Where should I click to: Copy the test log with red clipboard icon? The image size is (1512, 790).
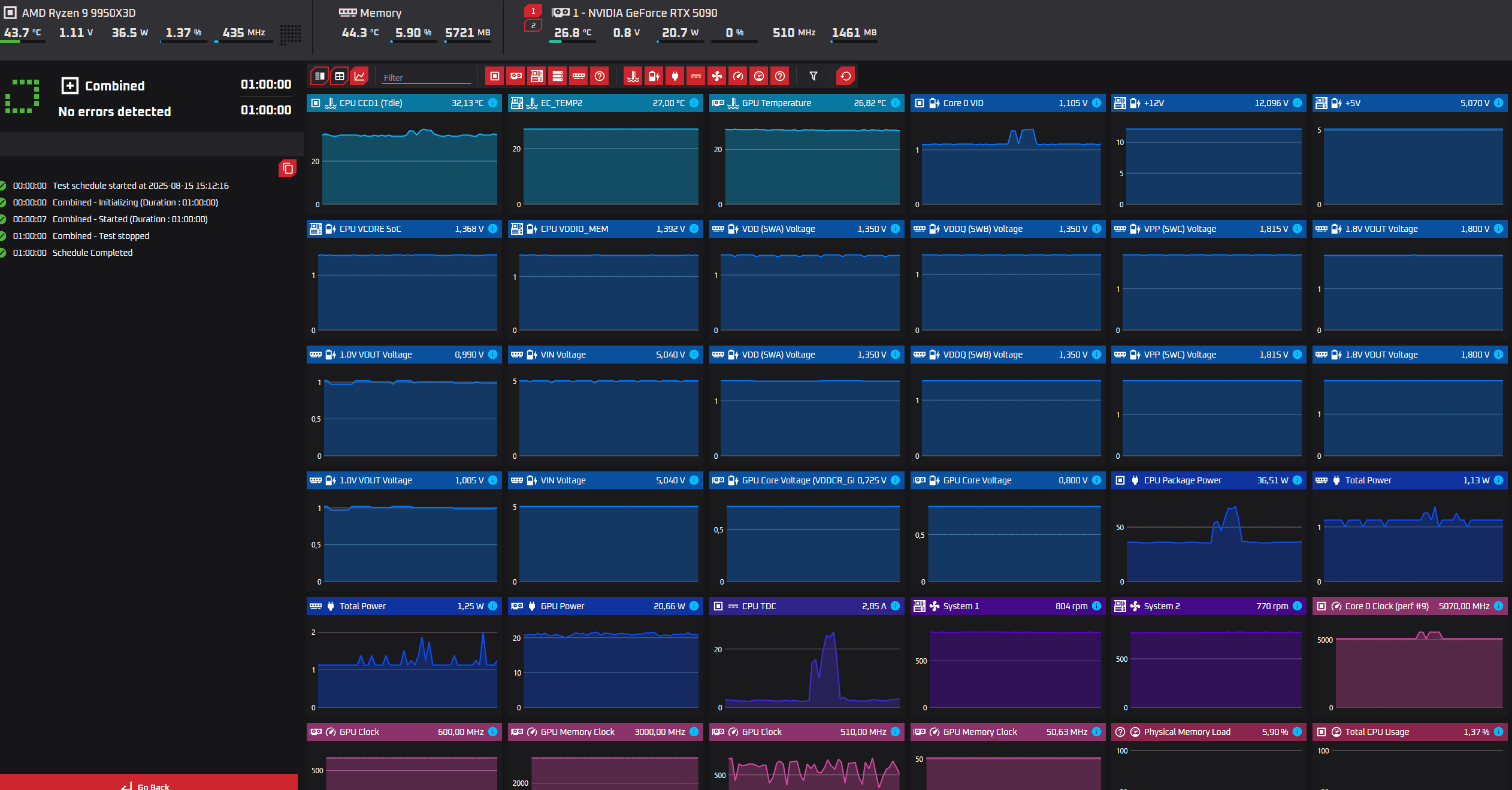pyautogui.click(x=288, y=168)
